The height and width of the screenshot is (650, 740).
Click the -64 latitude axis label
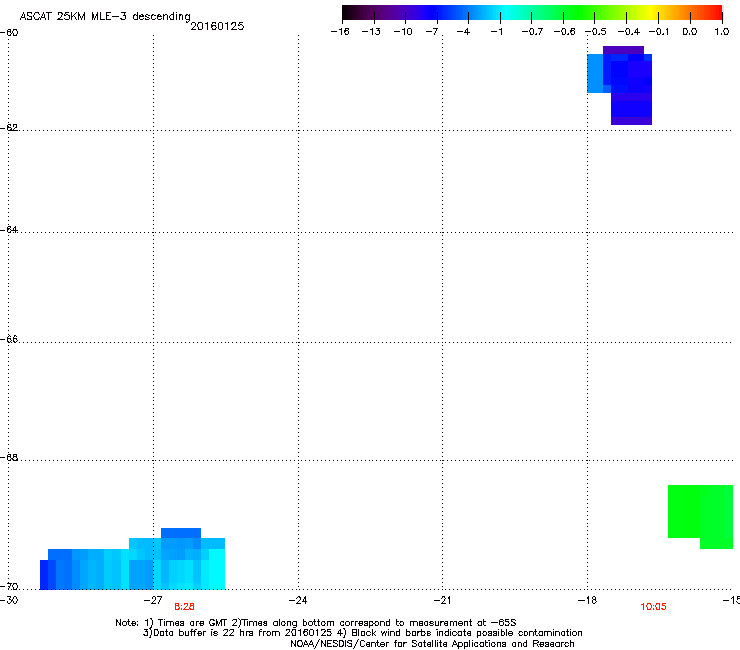pyautogui.click(x=9, y=229)
